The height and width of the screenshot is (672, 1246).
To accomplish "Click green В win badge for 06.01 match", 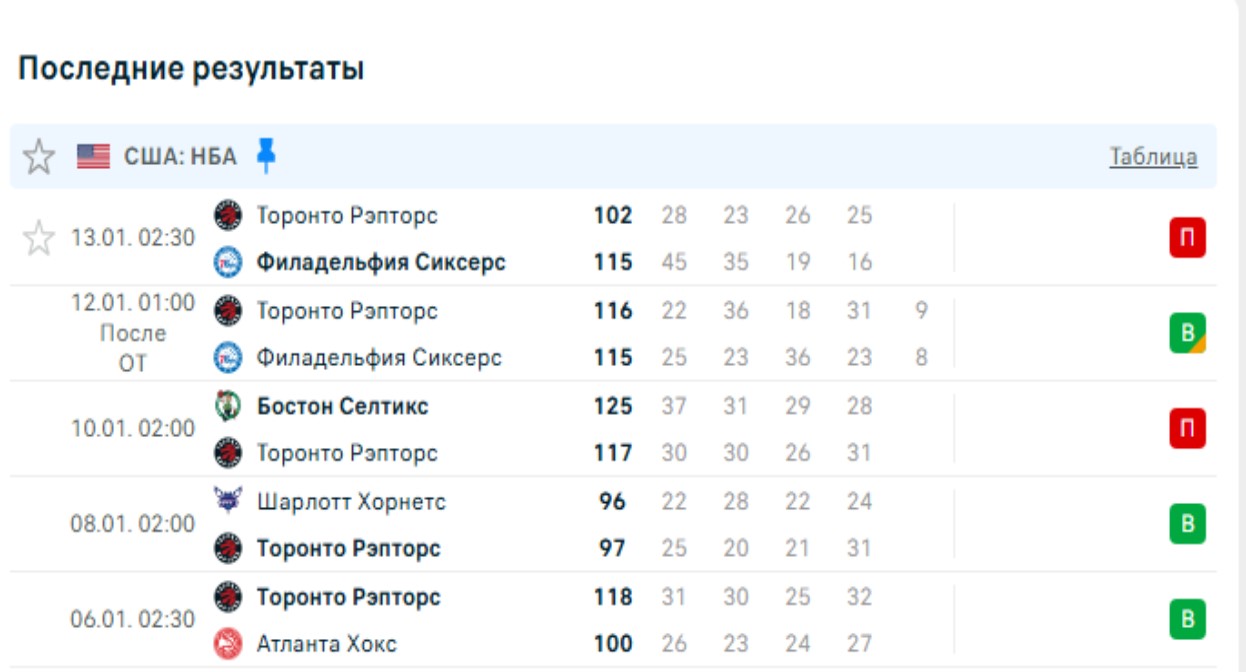I will [1187, 620].
